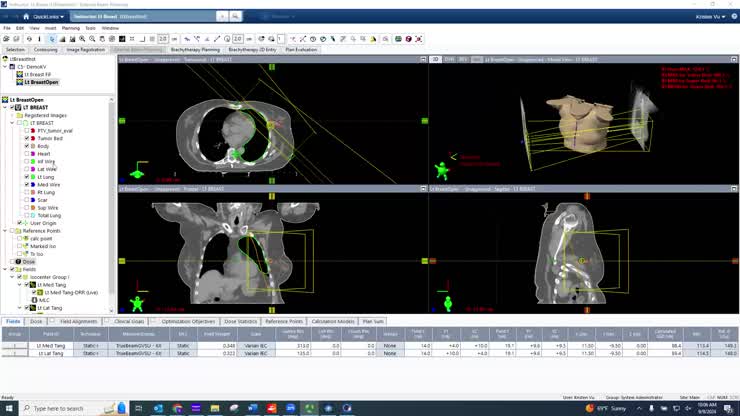Click the Lt Med Tang field row ID cell

click(x=51, y=346)
